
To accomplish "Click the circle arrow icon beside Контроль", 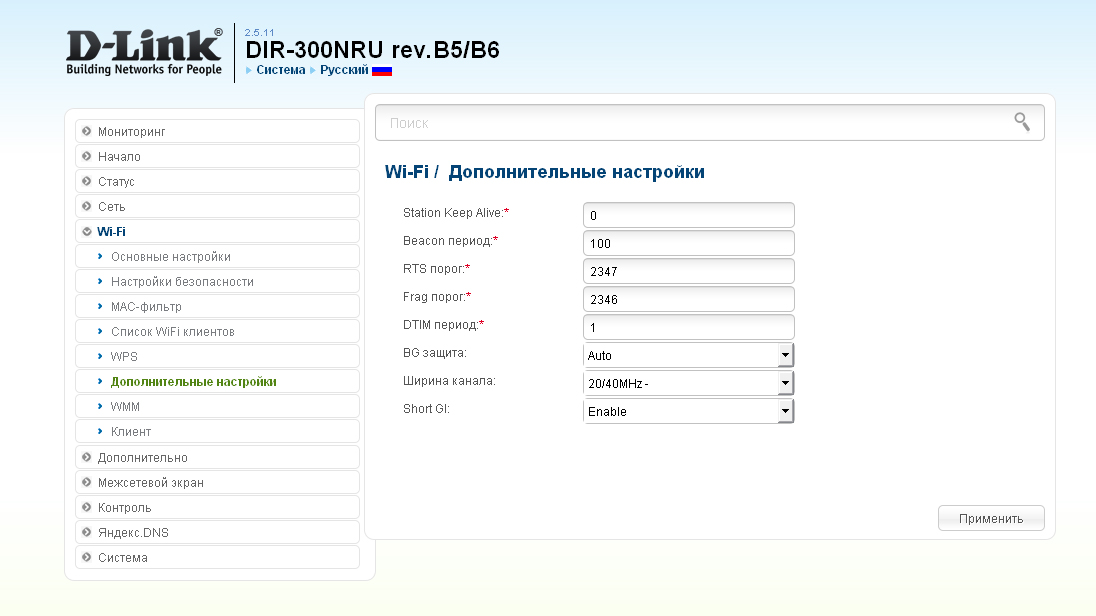I will [x=87, y=507].
